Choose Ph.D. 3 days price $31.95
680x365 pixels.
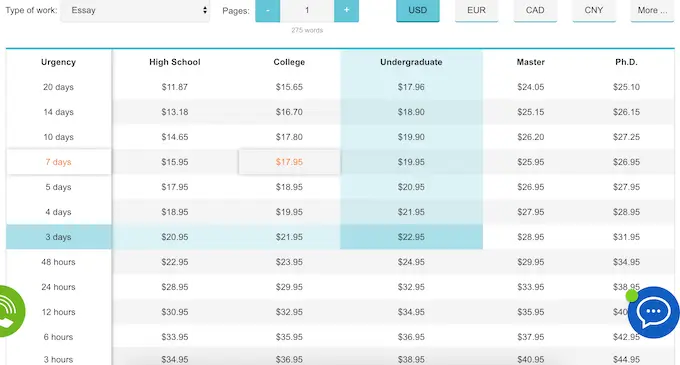click(x=626, y=237)
